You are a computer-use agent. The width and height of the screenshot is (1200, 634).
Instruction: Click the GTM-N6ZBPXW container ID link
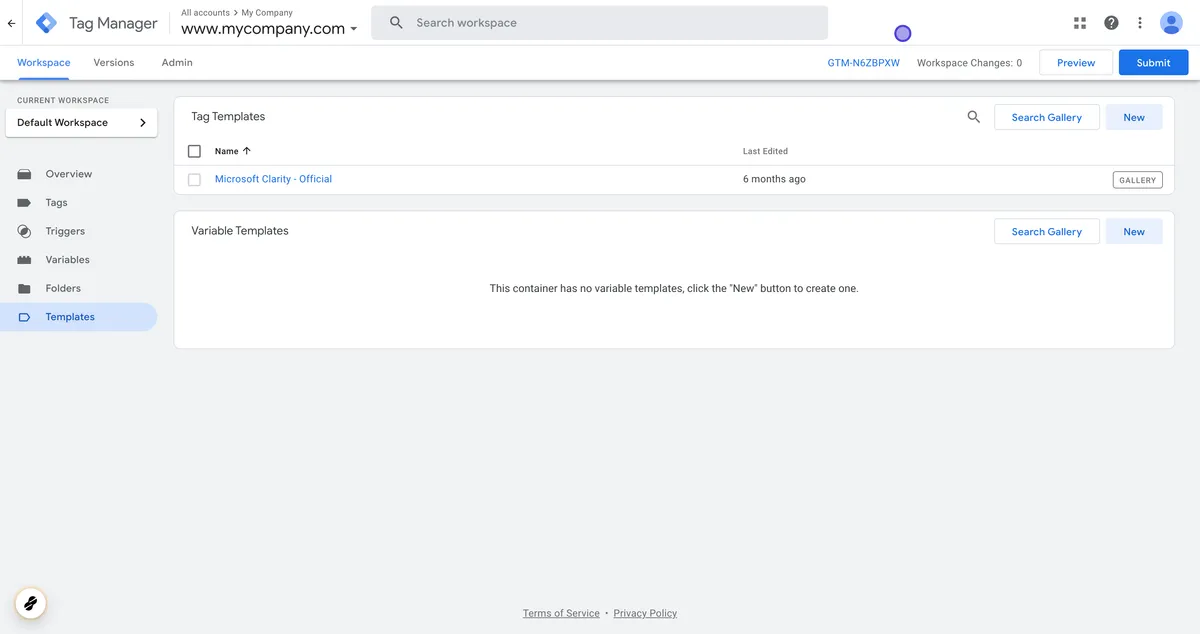[x=863, y=62]
